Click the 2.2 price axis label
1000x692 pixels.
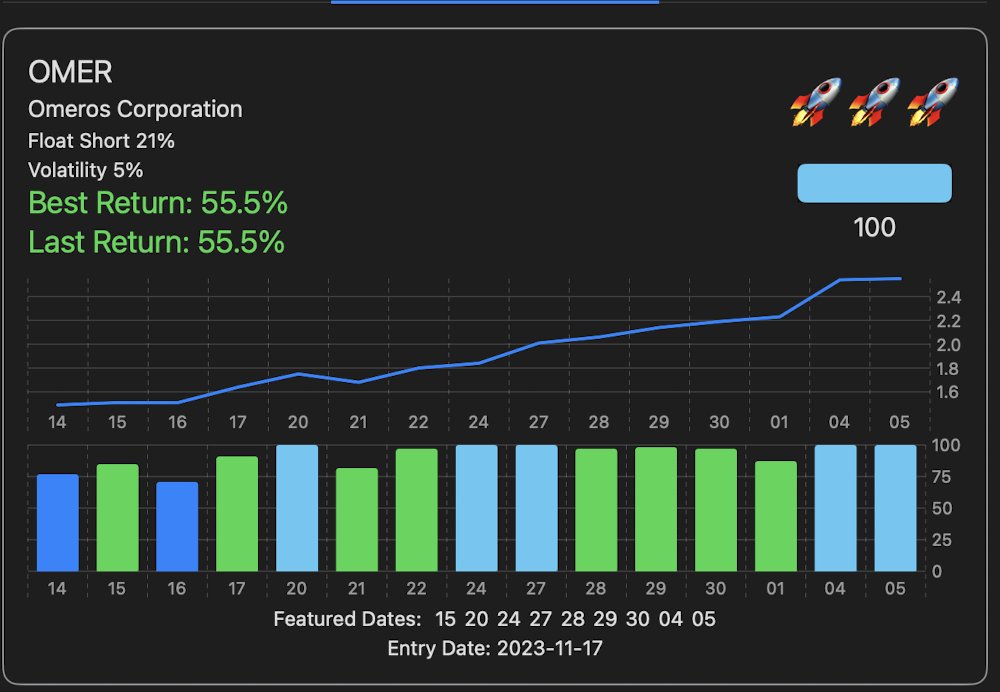[x=948, y=321]
